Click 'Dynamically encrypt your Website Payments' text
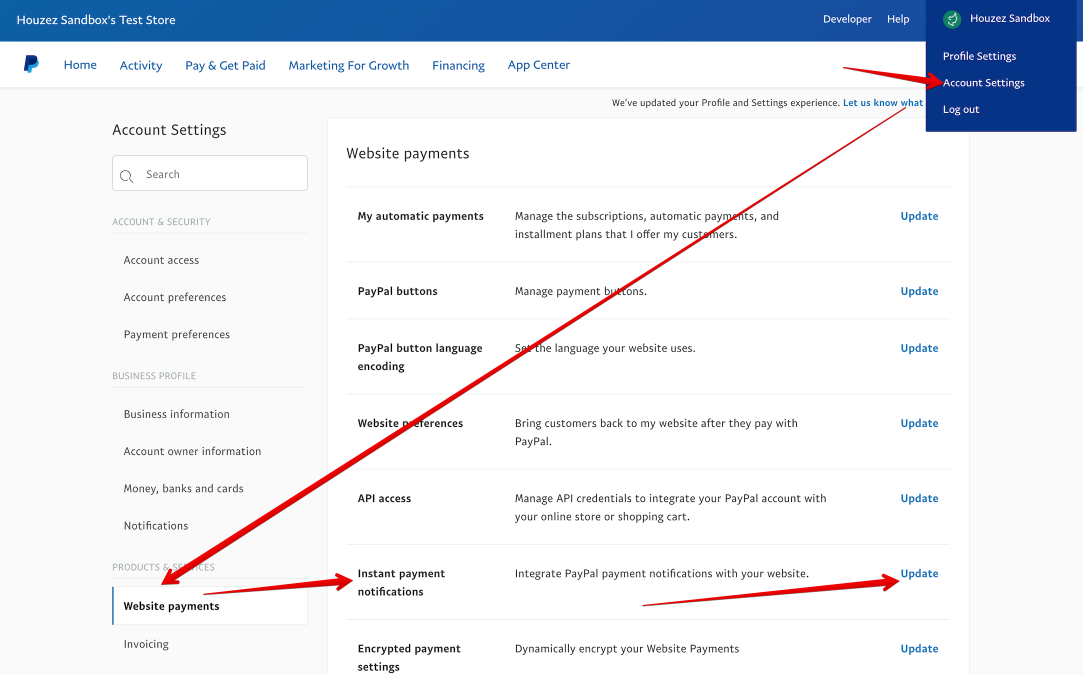This screenshot has height=675, width=1083. (627, 649)
